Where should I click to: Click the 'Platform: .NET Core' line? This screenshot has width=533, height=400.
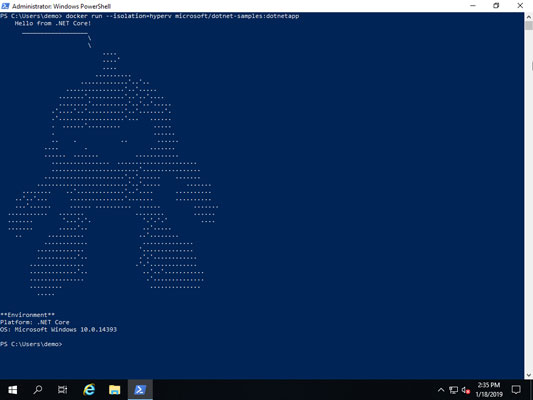click(35, 322)
